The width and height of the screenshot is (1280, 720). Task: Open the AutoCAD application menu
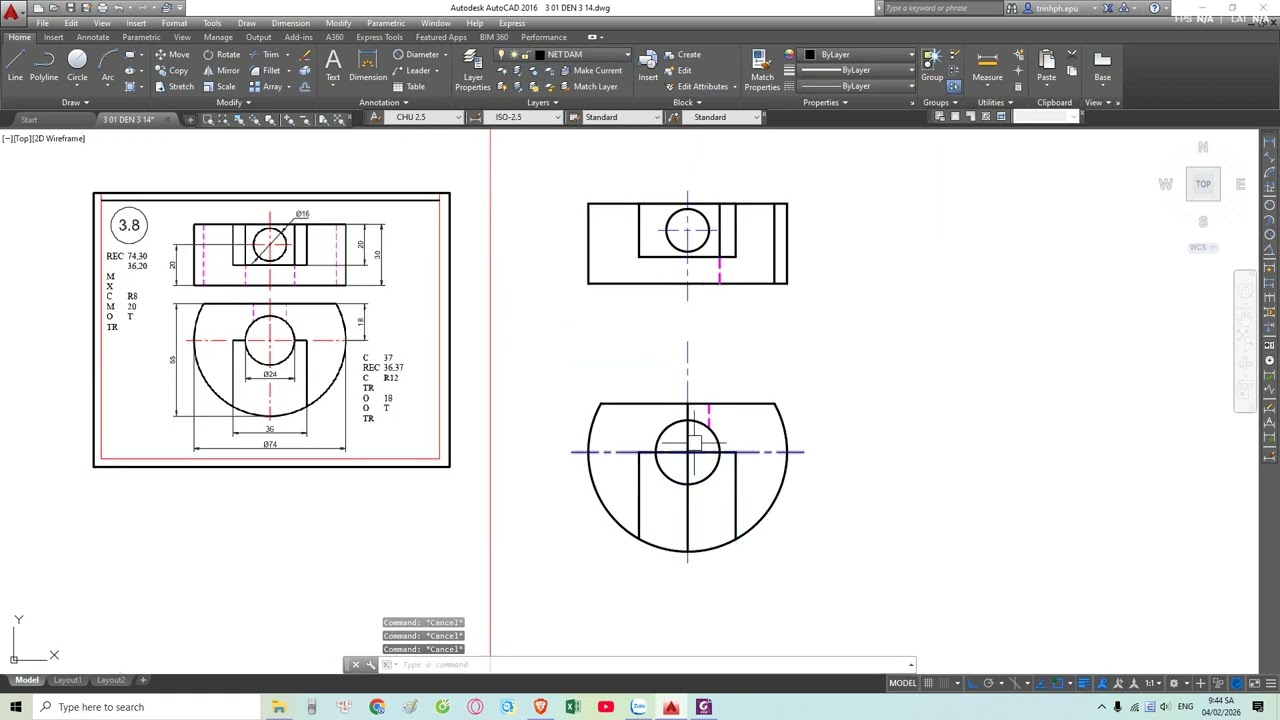(x=11, y=12)
